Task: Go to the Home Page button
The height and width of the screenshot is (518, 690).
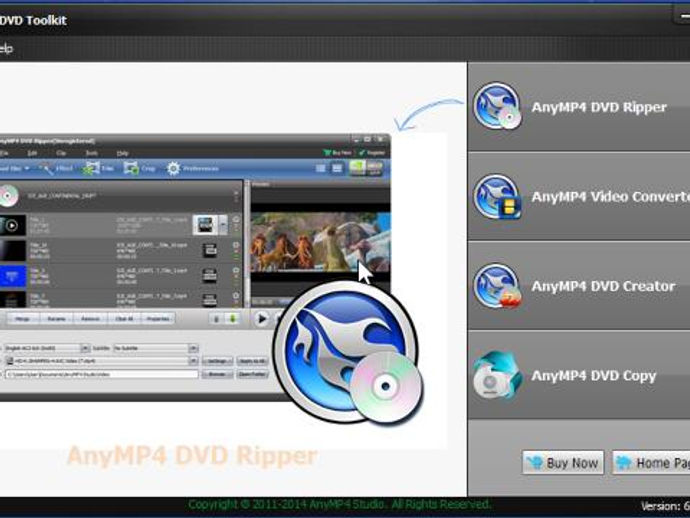Action: [x=651, y=463]
